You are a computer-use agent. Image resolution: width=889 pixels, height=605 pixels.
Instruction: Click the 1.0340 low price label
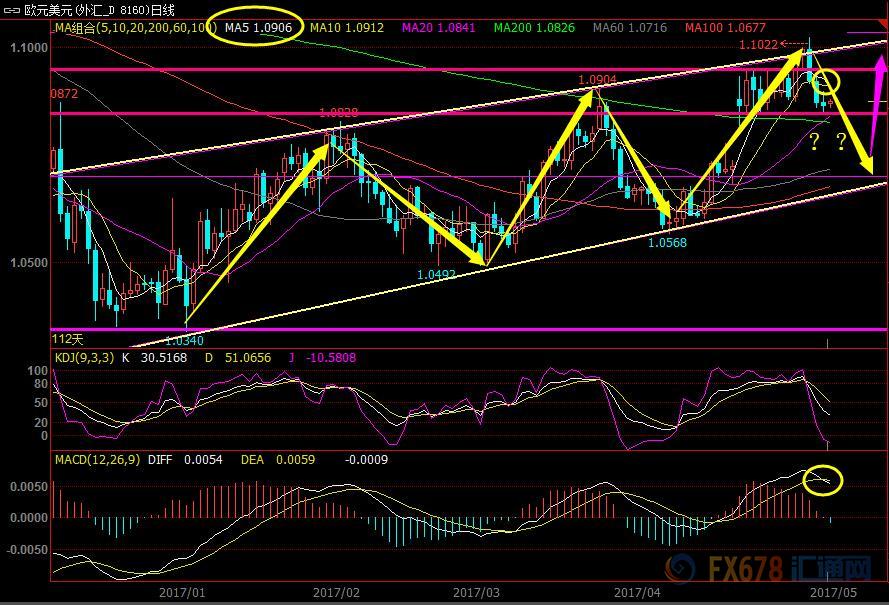(184, 340)
